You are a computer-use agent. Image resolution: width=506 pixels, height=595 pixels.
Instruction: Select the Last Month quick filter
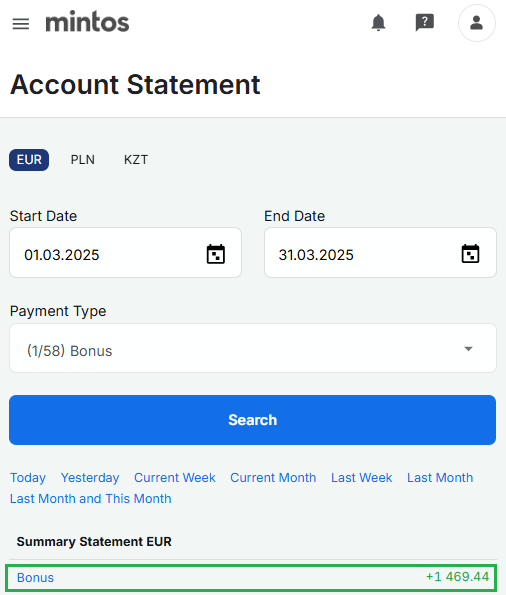coord(440,477)
